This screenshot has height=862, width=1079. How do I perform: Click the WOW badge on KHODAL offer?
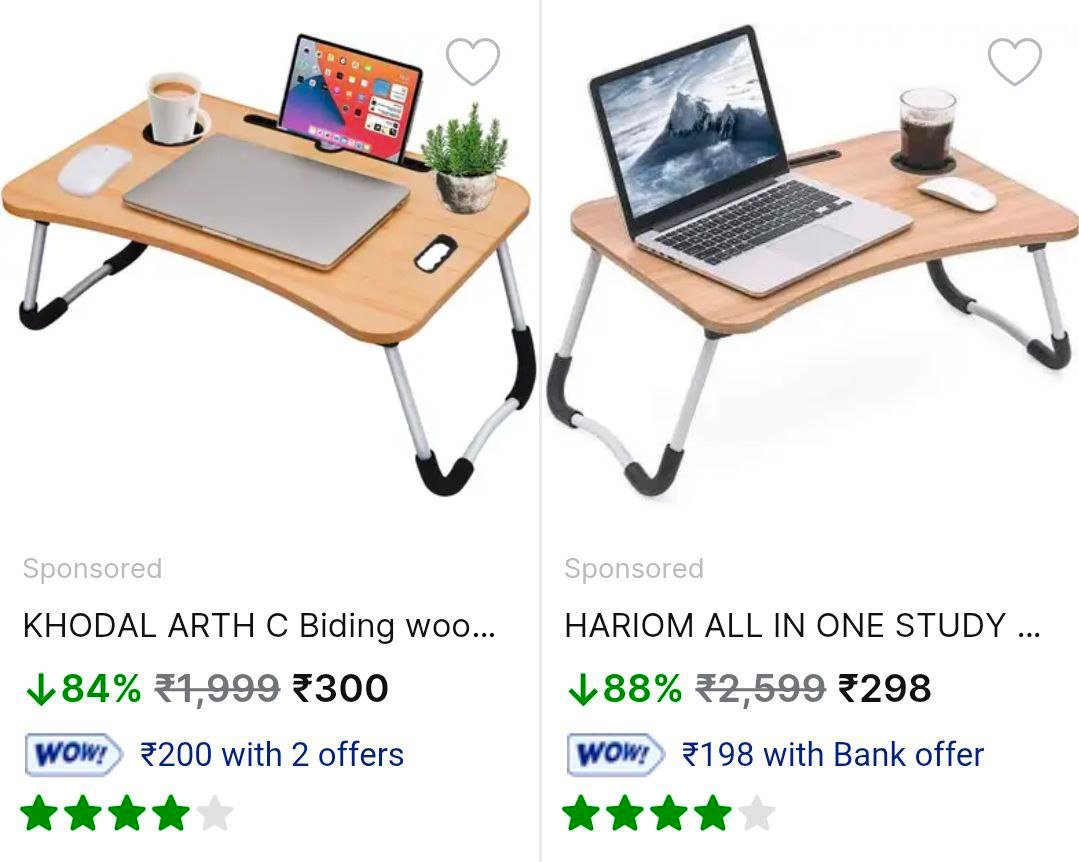(x=74, y=755)
